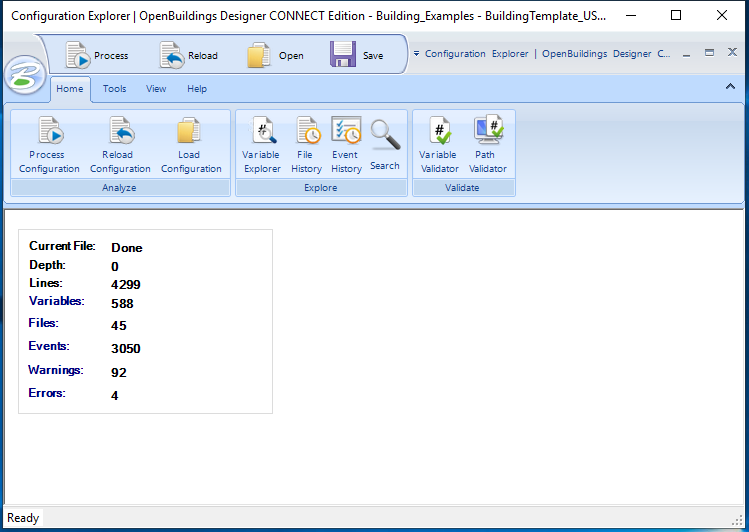Click the Explore group label
Screen dimensions: 749x532
point(321,188)
